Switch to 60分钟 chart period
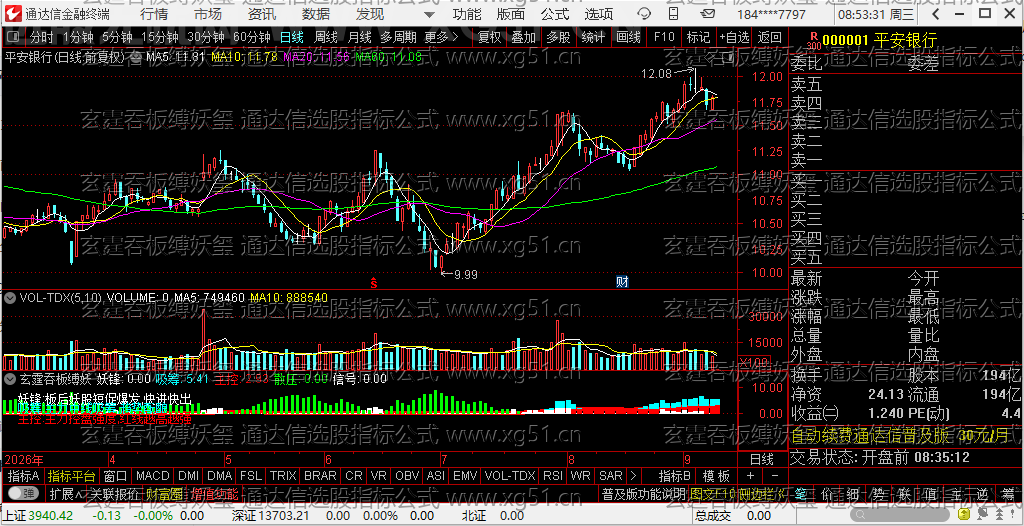This screenshot has width=1024, height=526. pos(251,37)
